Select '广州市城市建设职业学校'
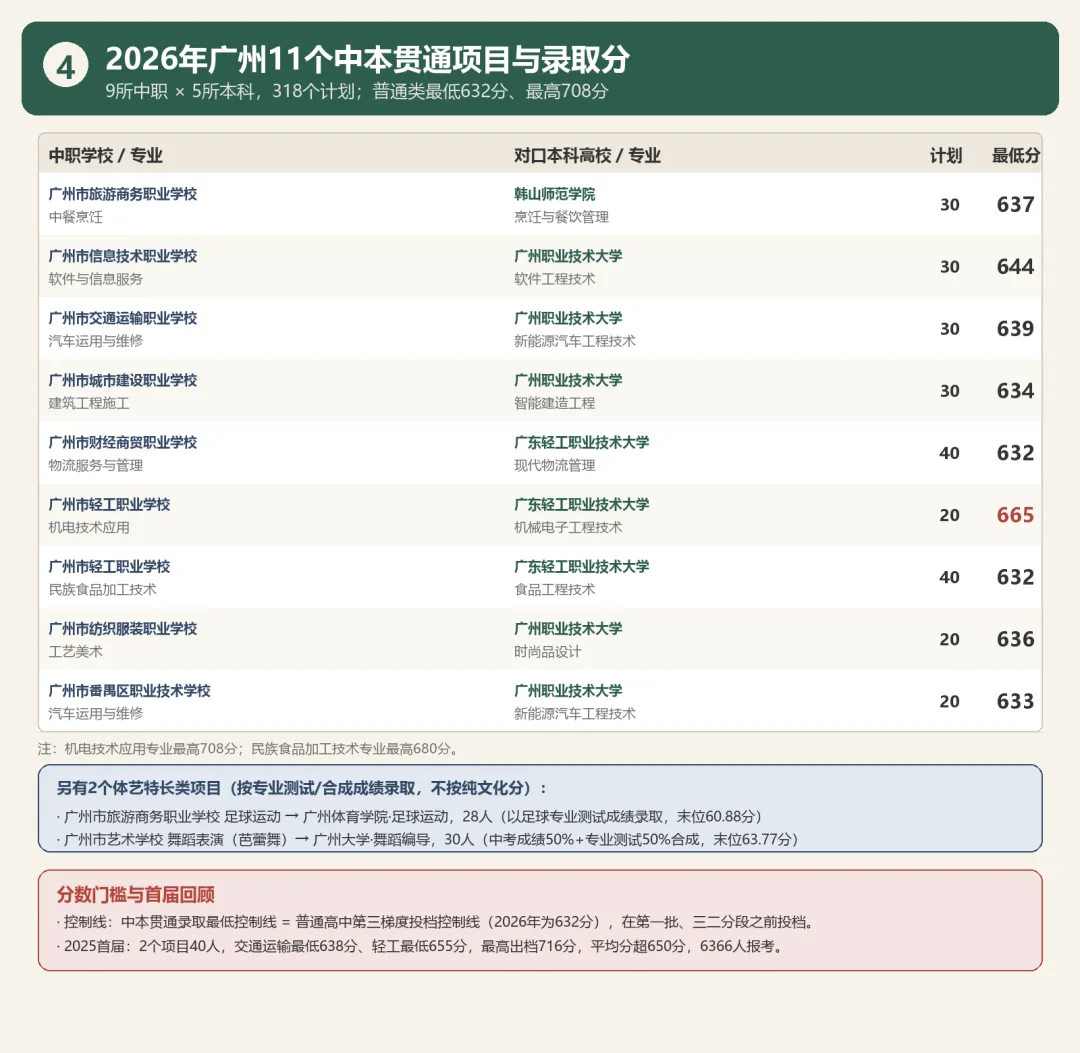Screen dimensions: 1080x1053 click(123, 379)
